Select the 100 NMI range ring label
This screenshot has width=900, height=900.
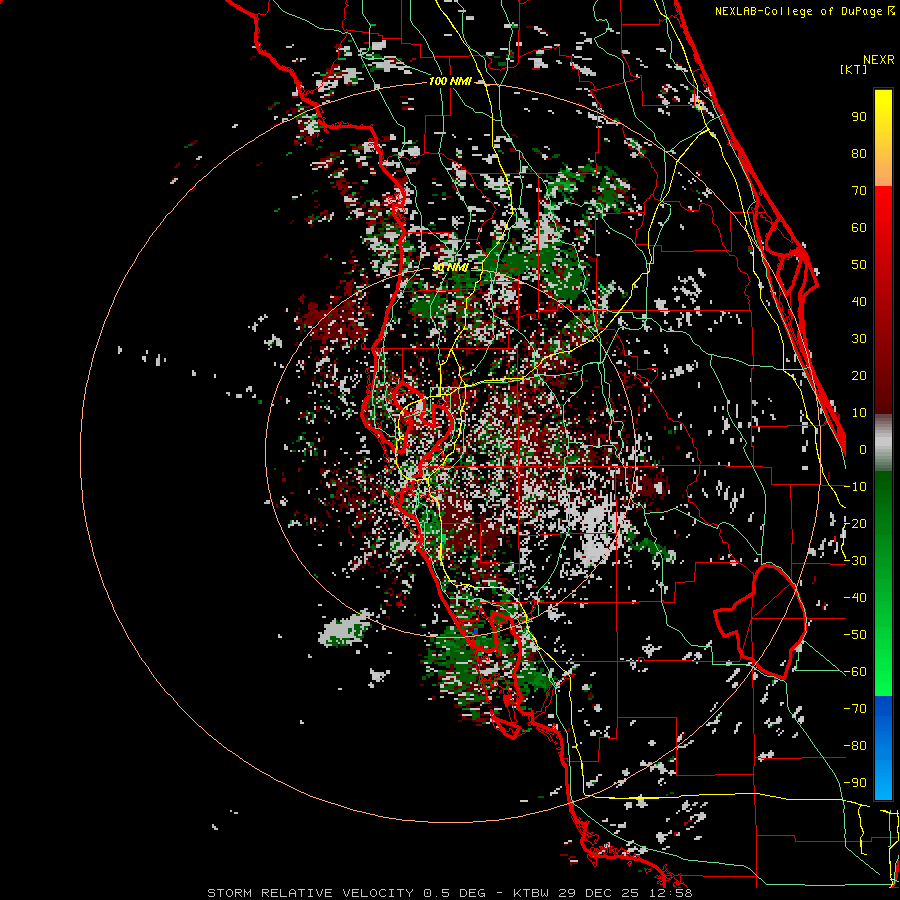point(449,81)
